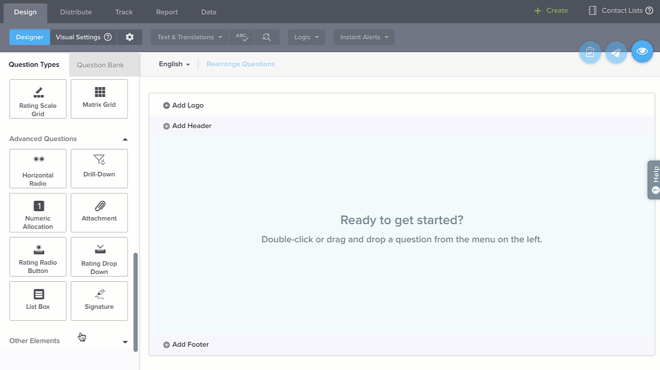Expand the Other Elements section

(125, 342)
